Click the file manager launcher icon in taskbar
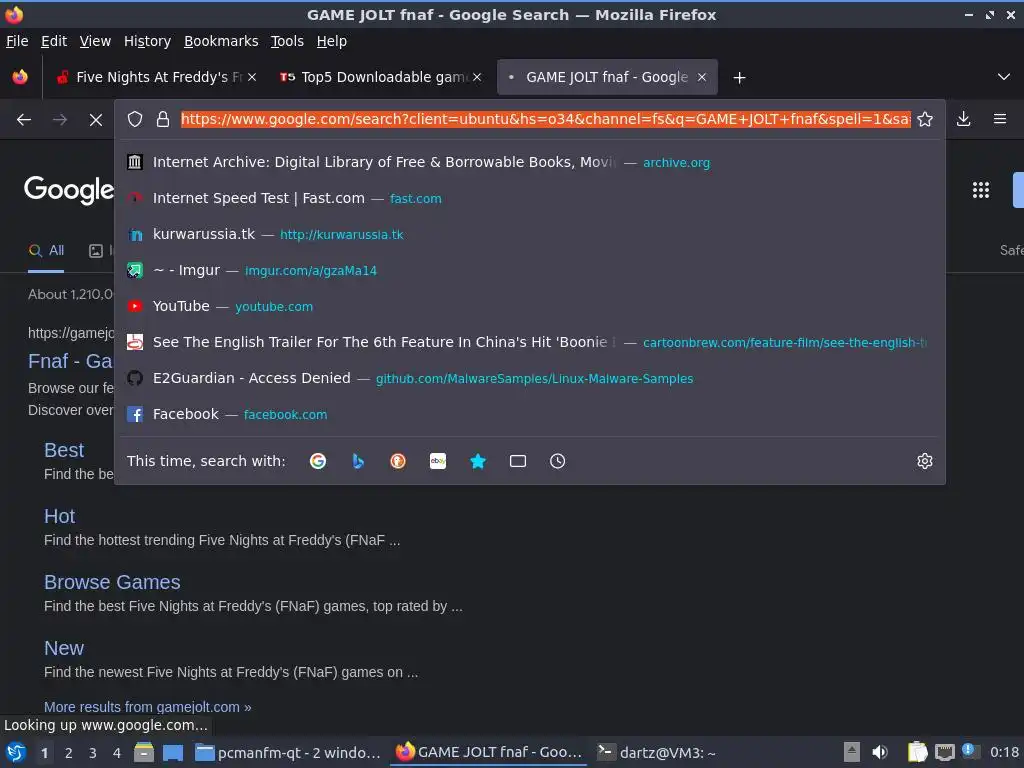The width and height of the screenshot is (1024, 768). pos(144,752)
